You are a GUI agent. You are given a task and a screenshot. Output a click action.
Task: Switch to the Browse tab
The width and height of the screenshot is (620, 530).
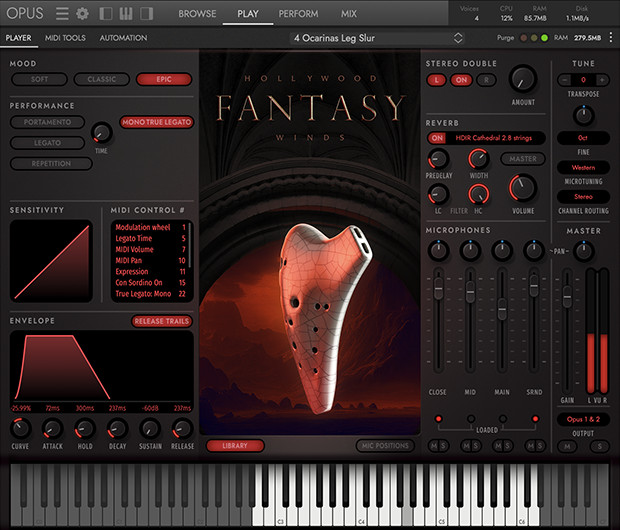[197, 14]
